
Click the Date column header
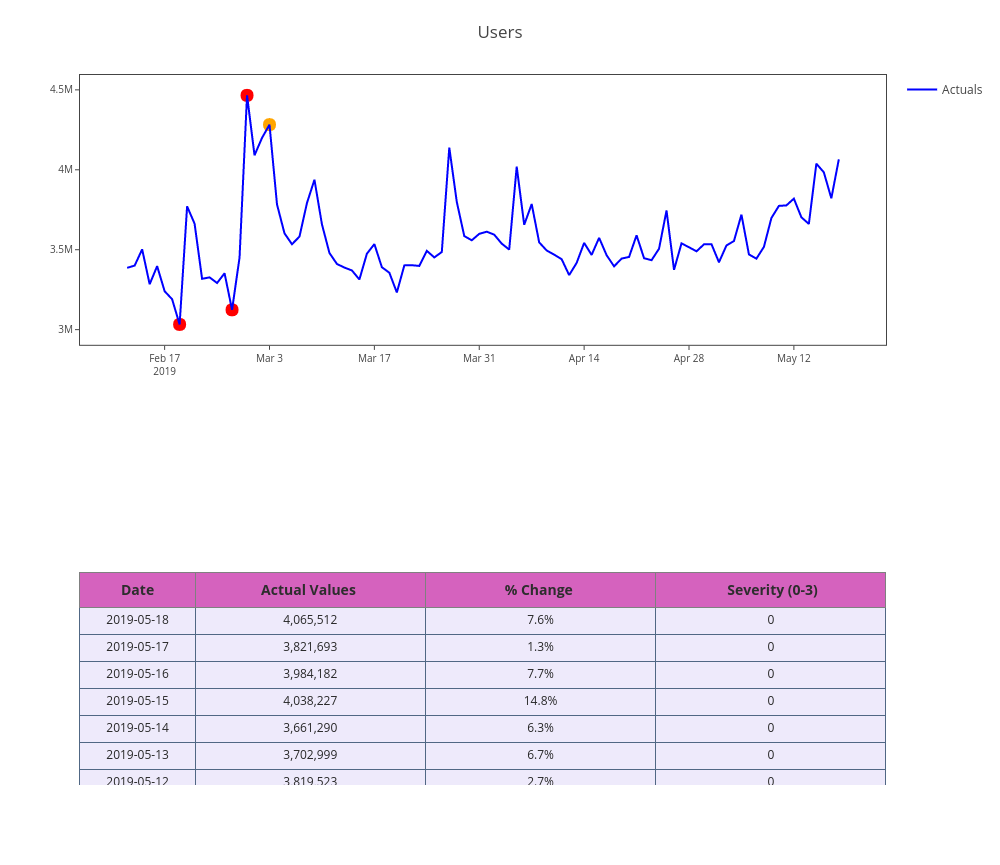click(137, 590)
